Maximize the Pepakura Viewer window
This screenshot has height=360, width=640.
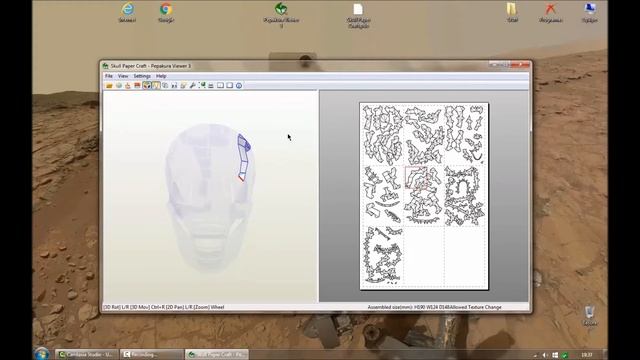(x=505, y=64)
